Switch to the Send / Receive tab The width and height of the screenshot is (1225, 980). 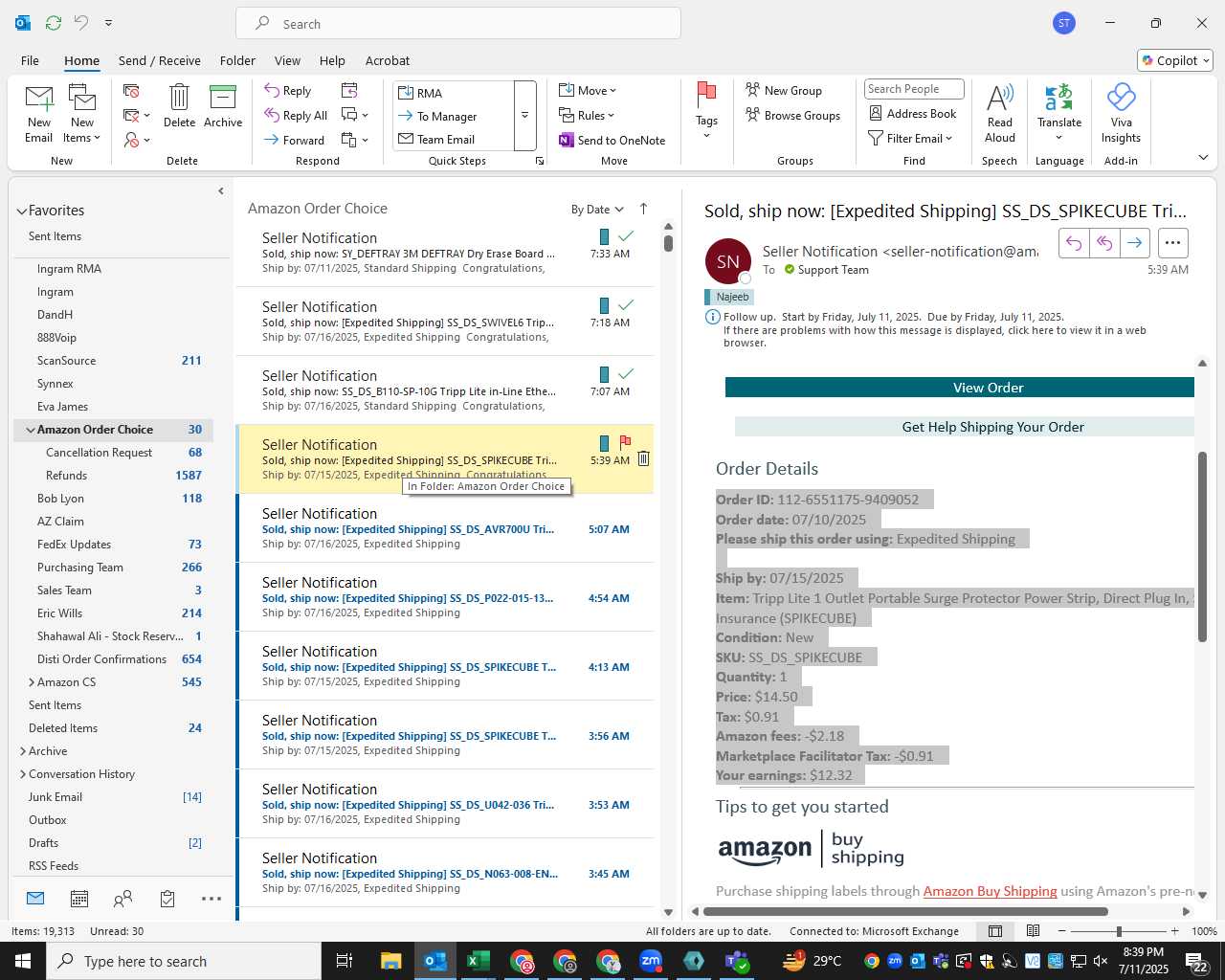[160, 60]
